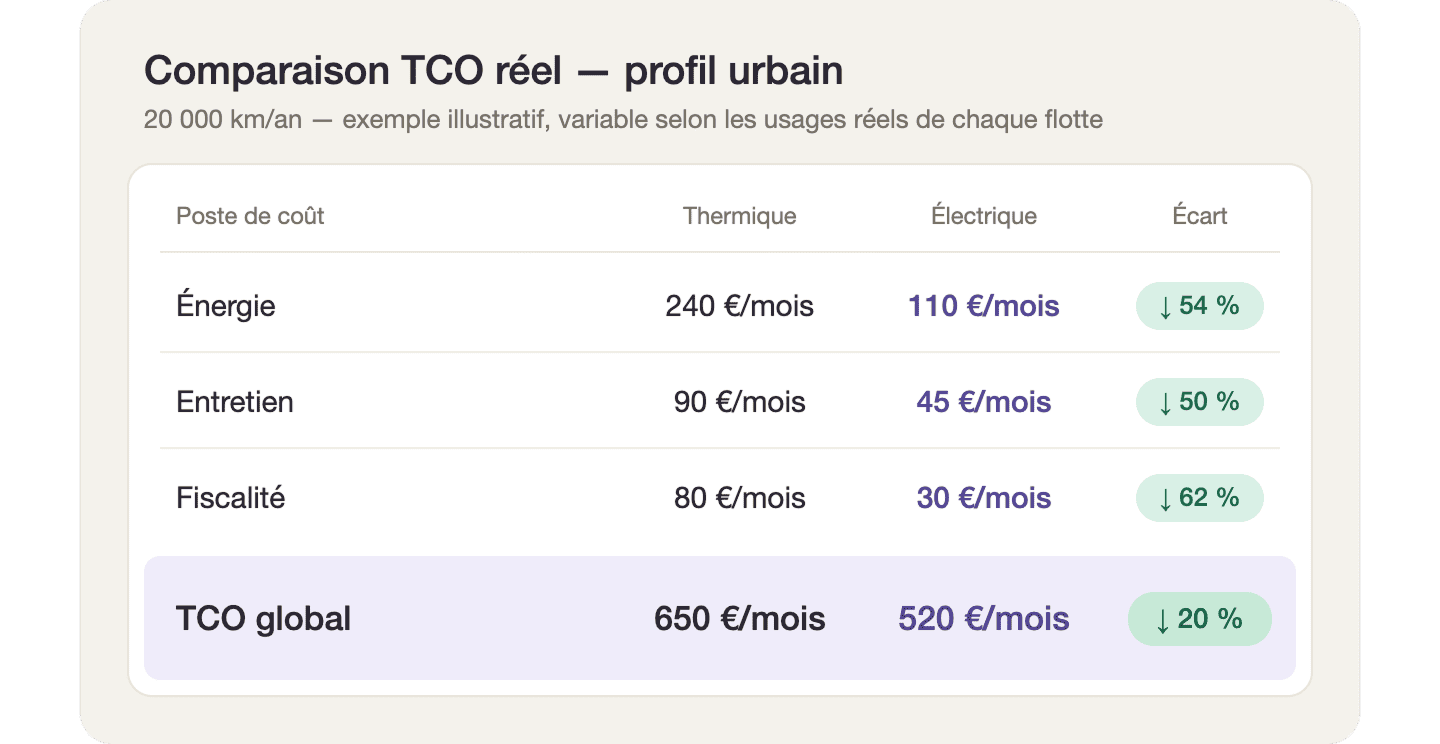The image size is (1440, 744).
Task: Click the Entretien row label
Action: coord(235,402)
